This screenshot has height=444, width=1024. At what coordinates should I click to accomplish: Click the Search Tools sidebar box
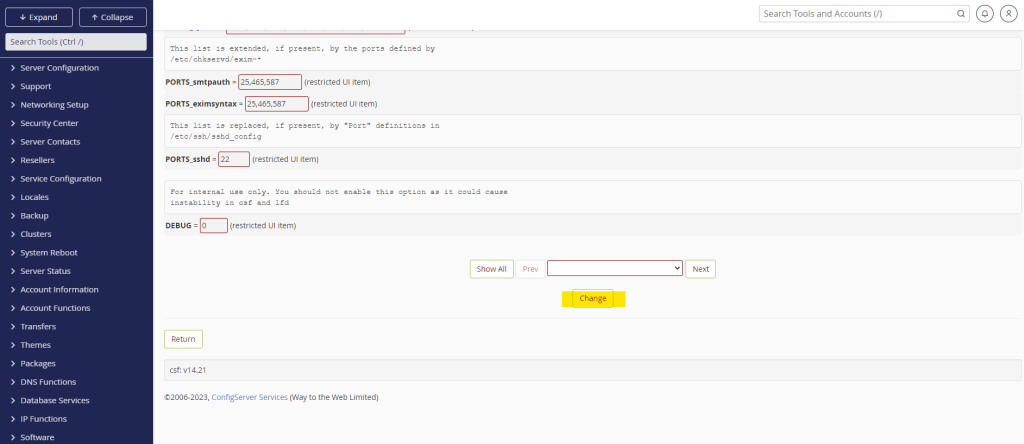click(x=76, y=41)
